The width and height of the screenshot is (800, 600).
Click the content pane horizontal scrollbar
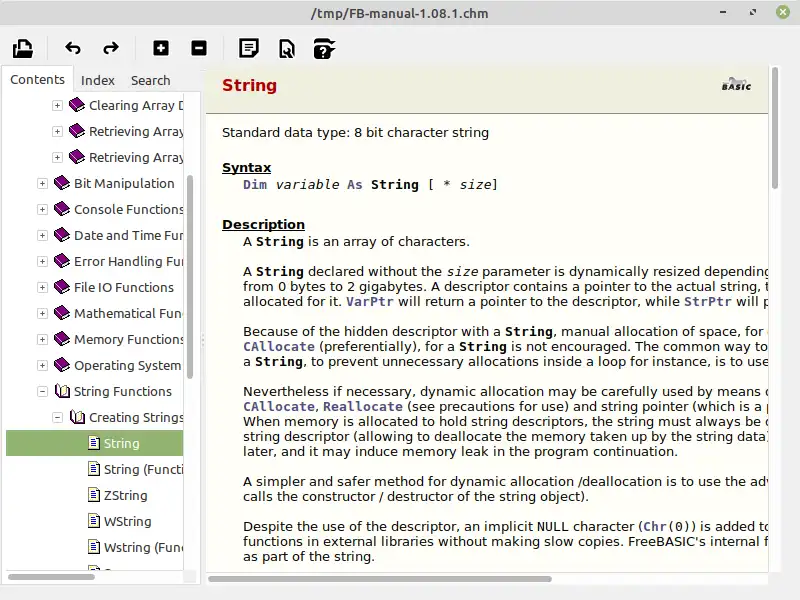(x=380, y=579)
